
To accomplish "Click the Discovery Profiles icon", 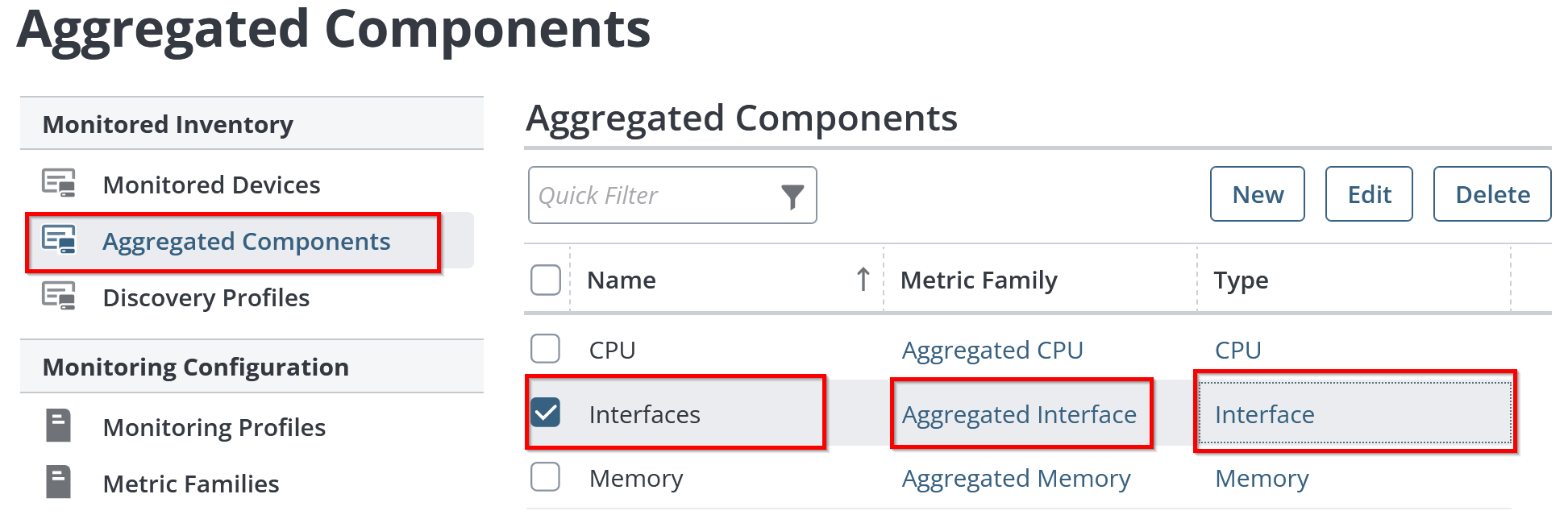I will [x=59, y=297].
